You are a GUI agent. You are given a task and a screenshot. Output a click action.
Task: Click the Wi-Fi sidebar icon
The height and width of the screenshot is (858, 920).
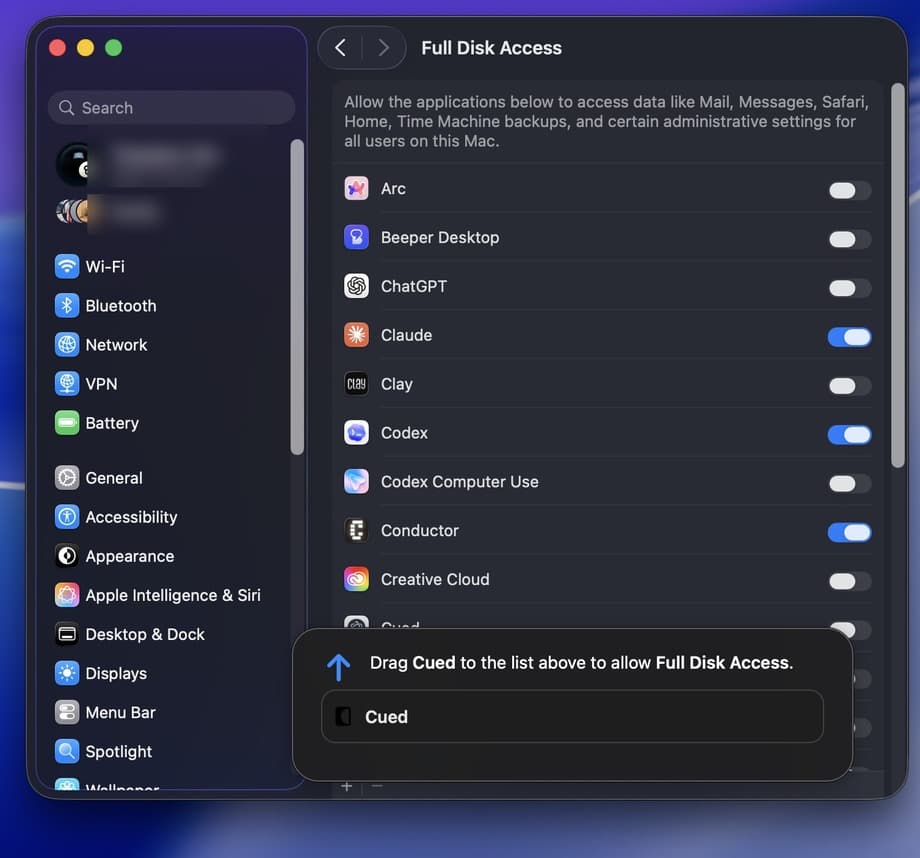pyautogui.click(x=67, y=266)
